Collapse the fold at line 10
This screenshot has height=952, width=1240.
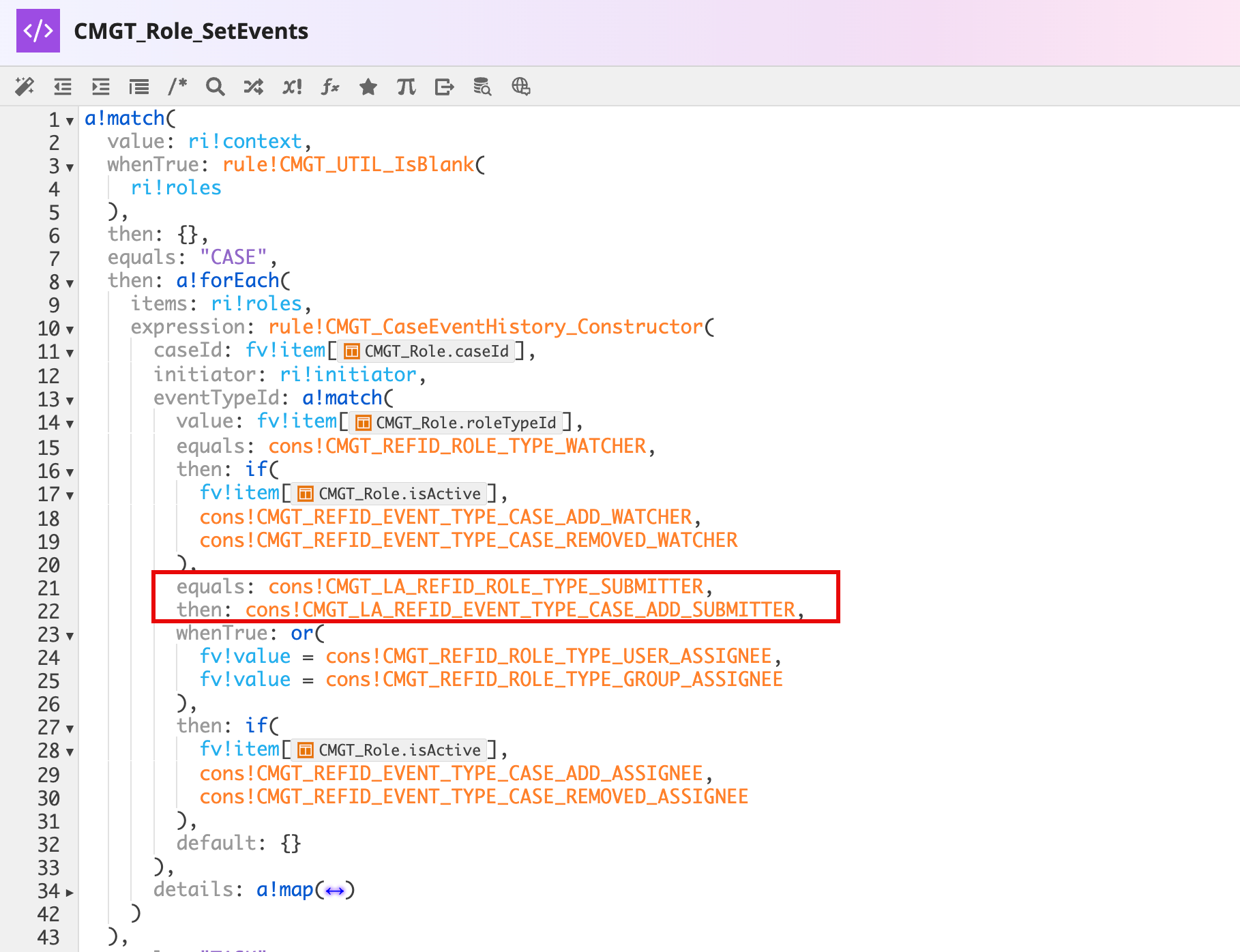click(x=70, y=330)
